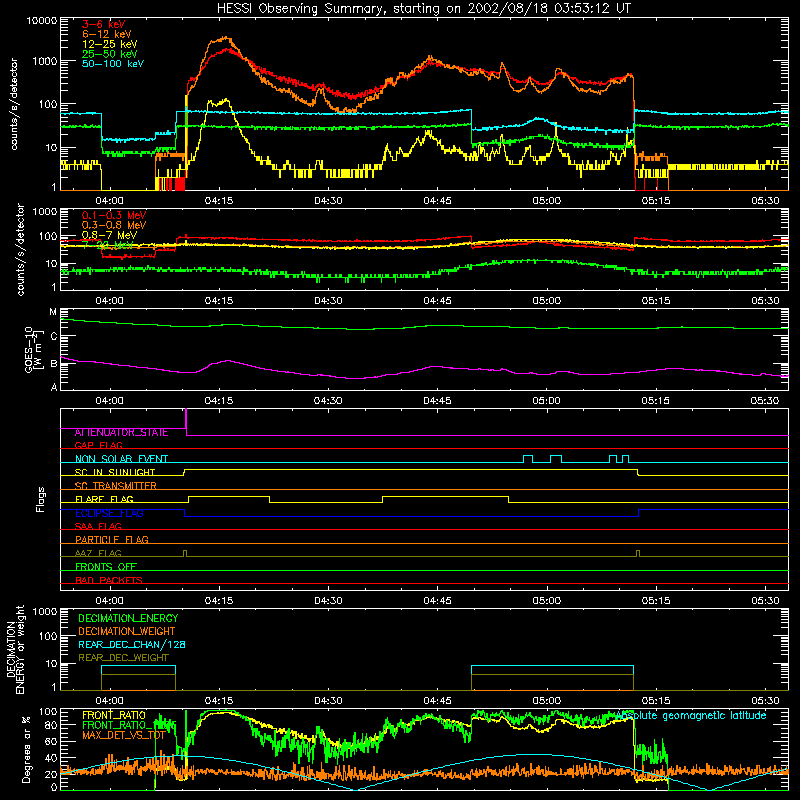This screenshot has width=800, height=800.
Task: Select the 0.3-0.8 MeV legend label
Action: tap(114, 225)
